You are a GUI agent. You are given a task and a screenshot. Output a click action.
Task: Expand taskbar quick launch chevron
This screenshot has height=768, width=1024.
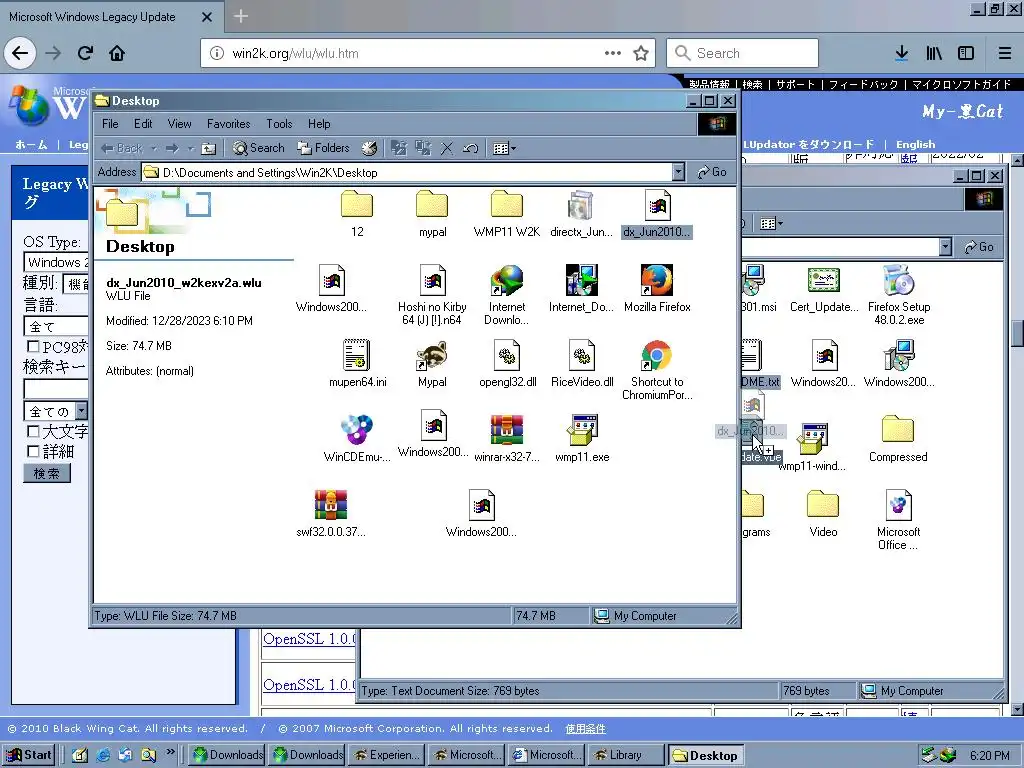(170, 752)
